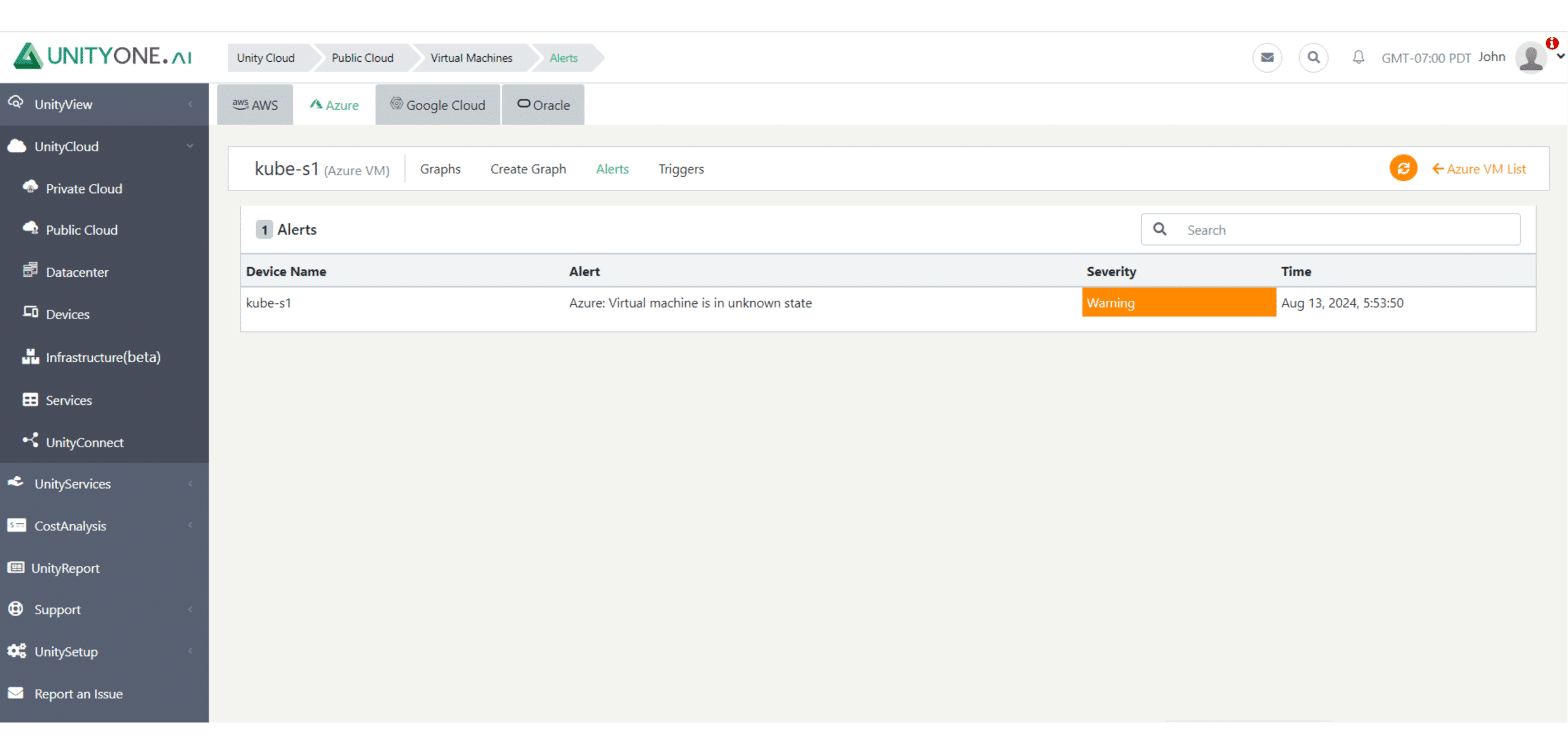The height and width of the screenshot is (754, 1568).
Task: Open the Triggers tab
Action: point(681,169)
